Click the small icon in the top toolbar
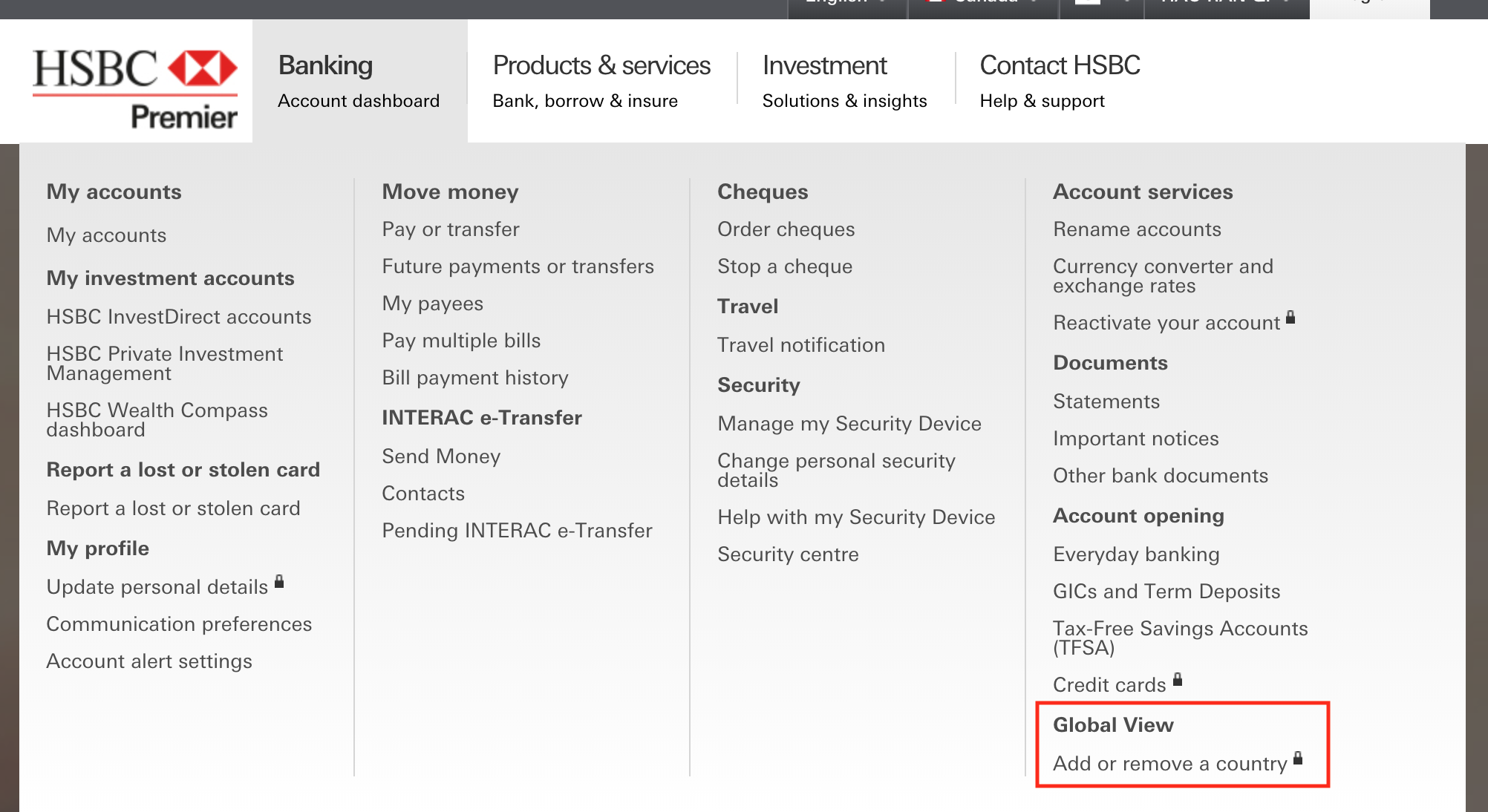Viewport: 1488px width, 812px height. click(1088, 4)
